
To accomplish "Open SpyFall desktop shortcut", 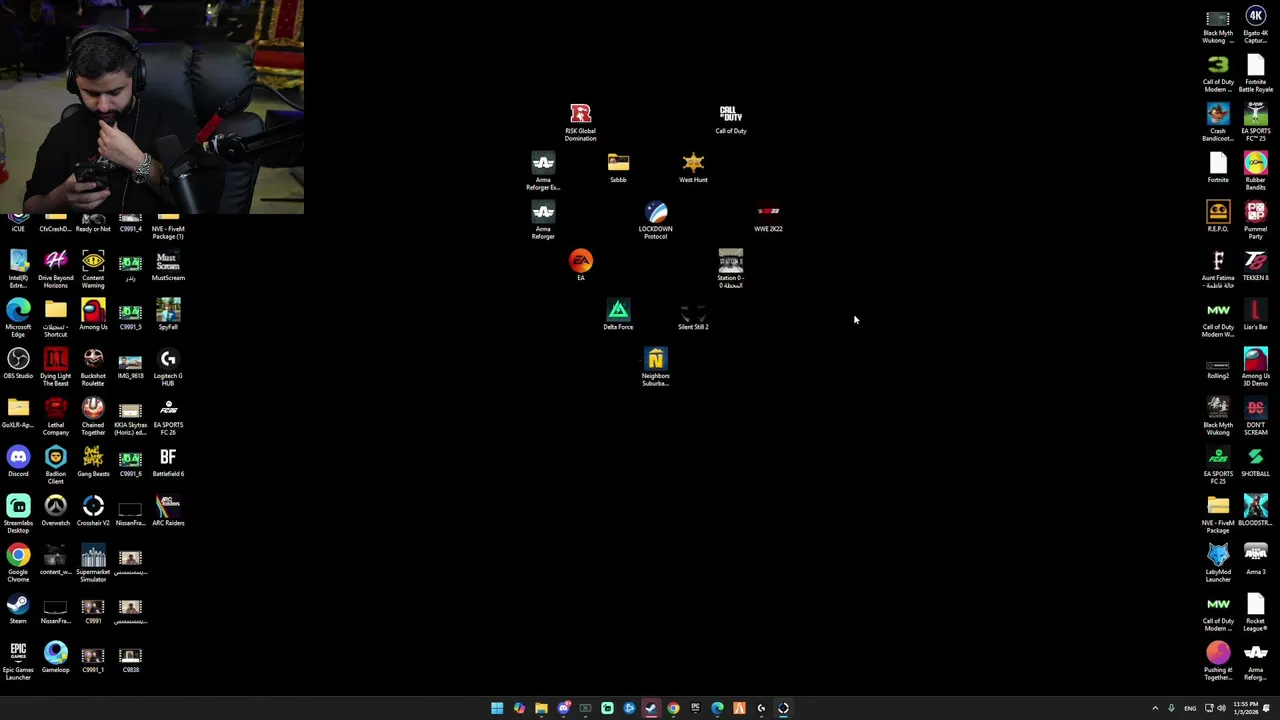I will pos(168,314).
